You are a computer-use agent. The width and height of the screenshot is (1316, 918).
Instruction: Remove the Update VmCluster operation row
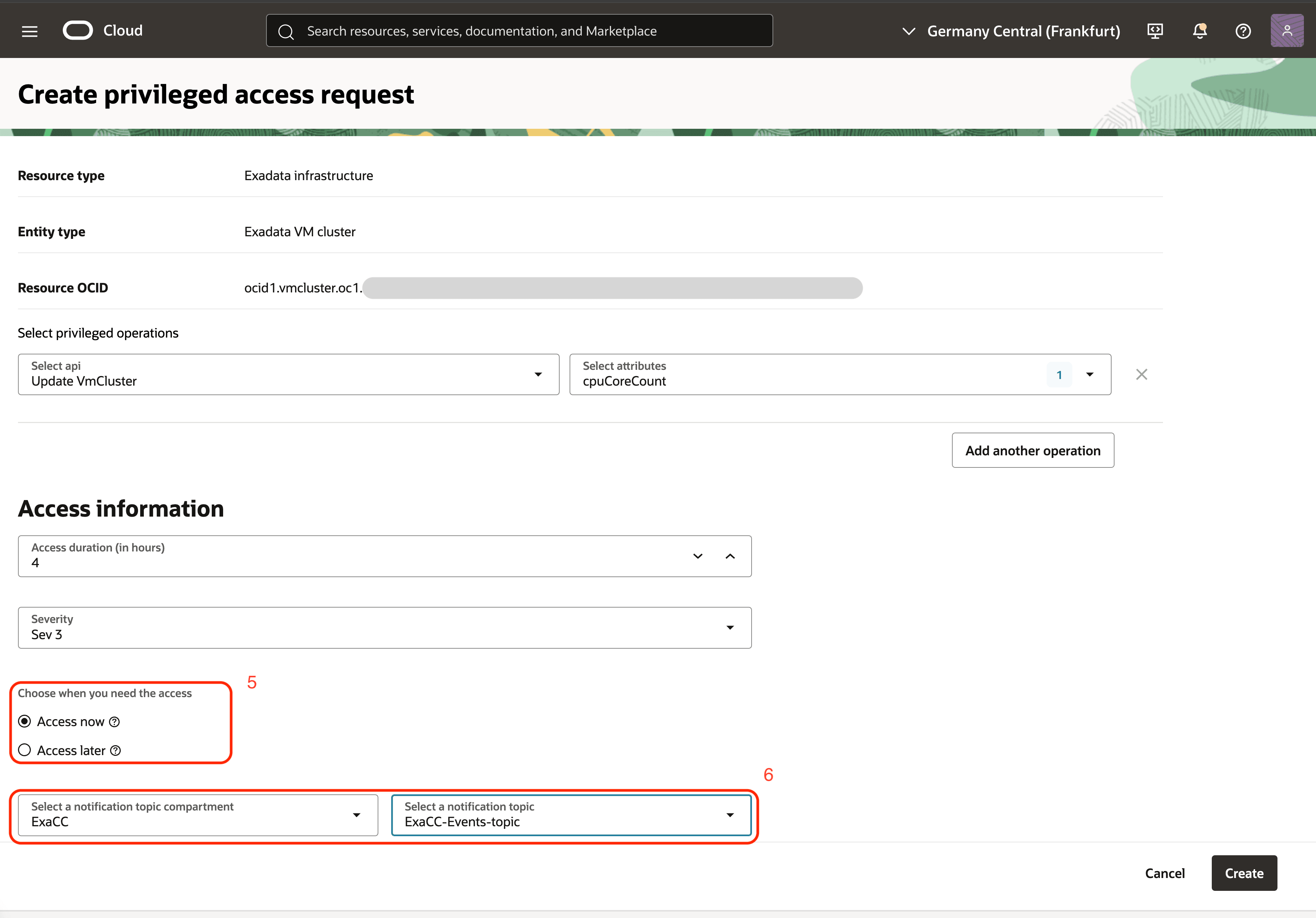pyautogui.click(x=1141, y=374)
